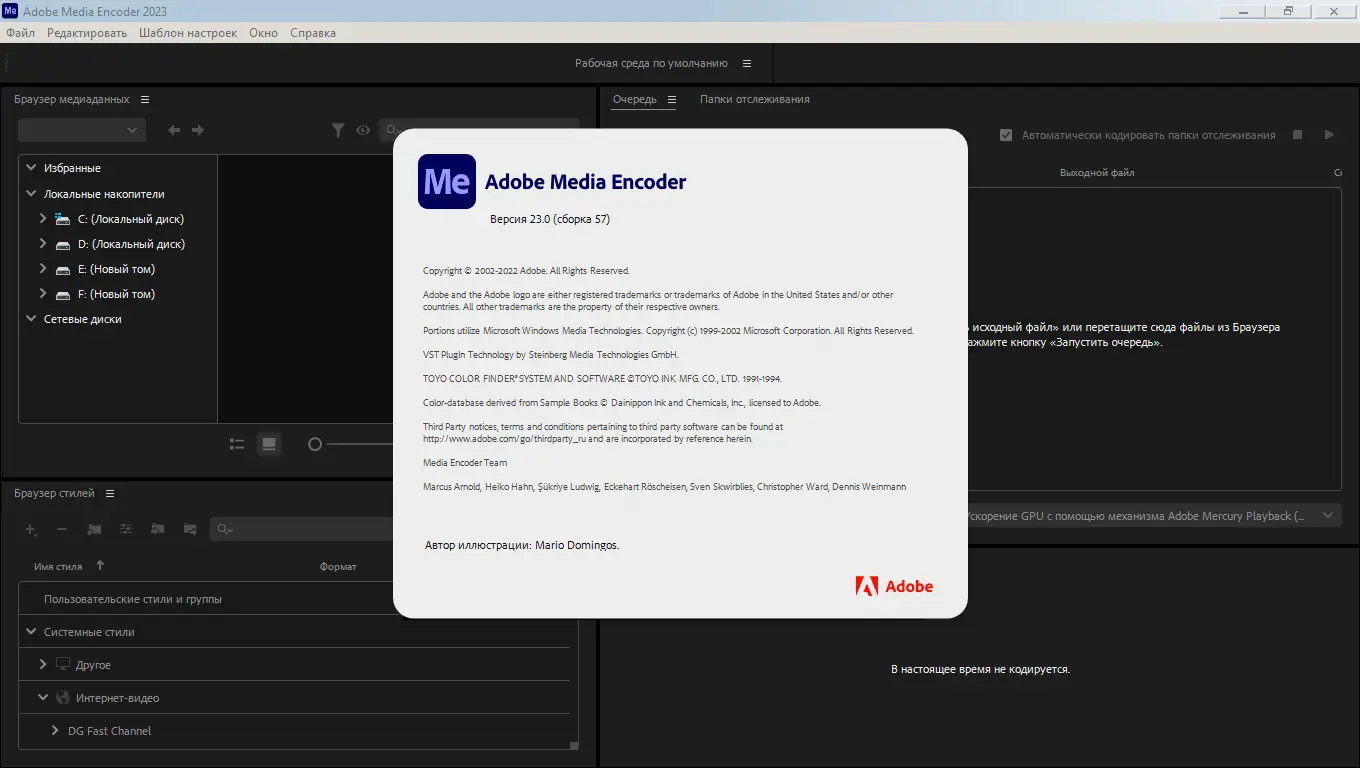Viewport: 1360px width, 768px height.
Task: Toggle ingest visibility eye icon in media browser
Action: (363, 130)
